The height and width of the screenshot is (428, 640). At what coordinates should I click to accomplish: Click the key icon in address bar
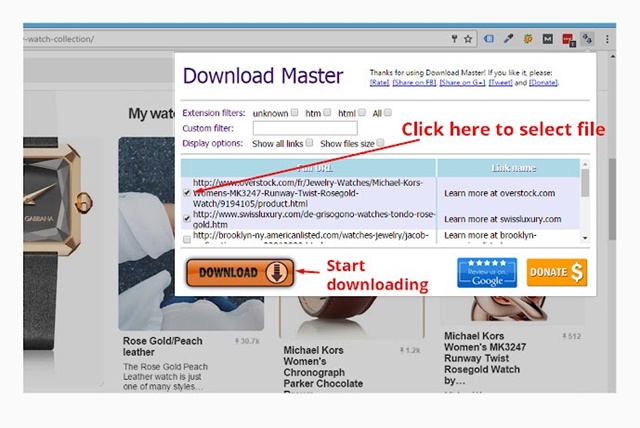coord(454,39)
